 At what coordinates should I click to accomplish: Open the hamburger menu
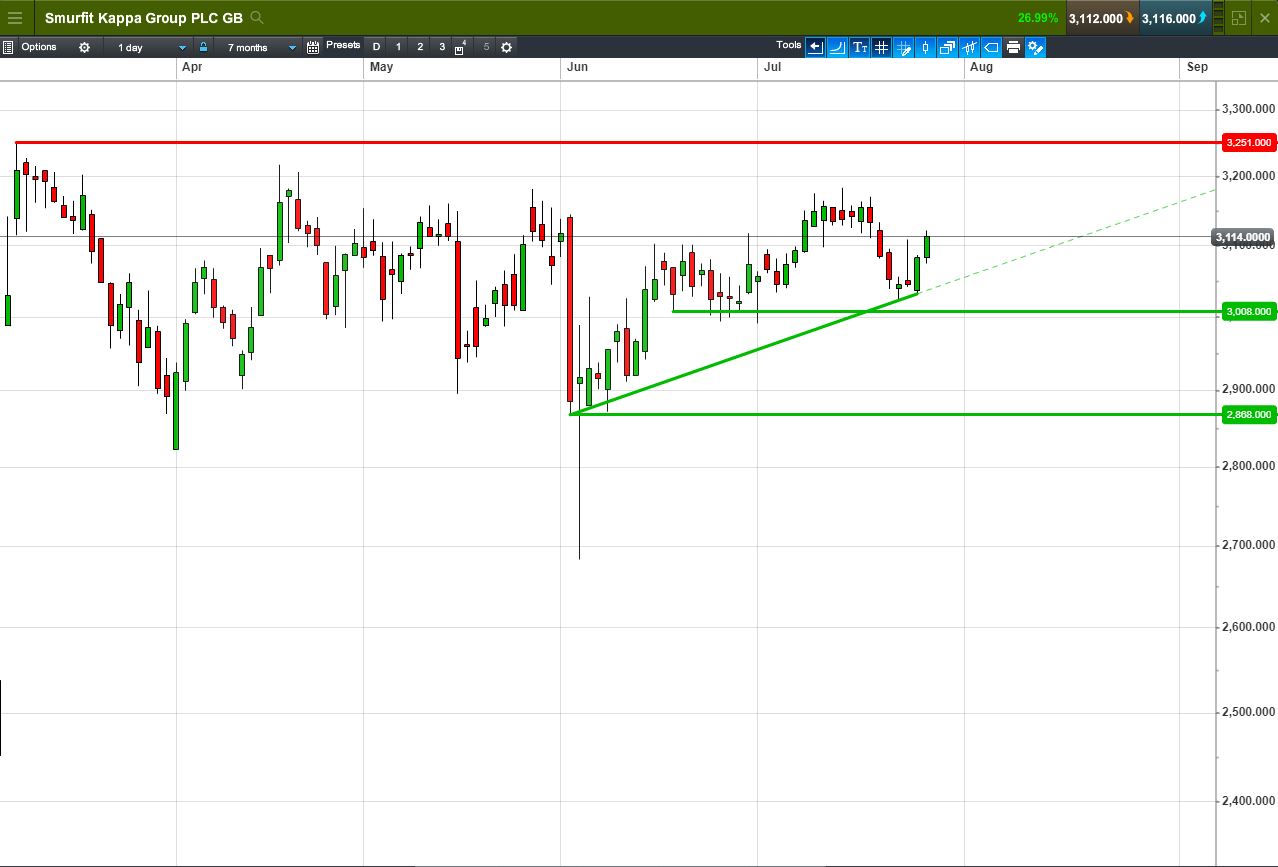point(14,18)
